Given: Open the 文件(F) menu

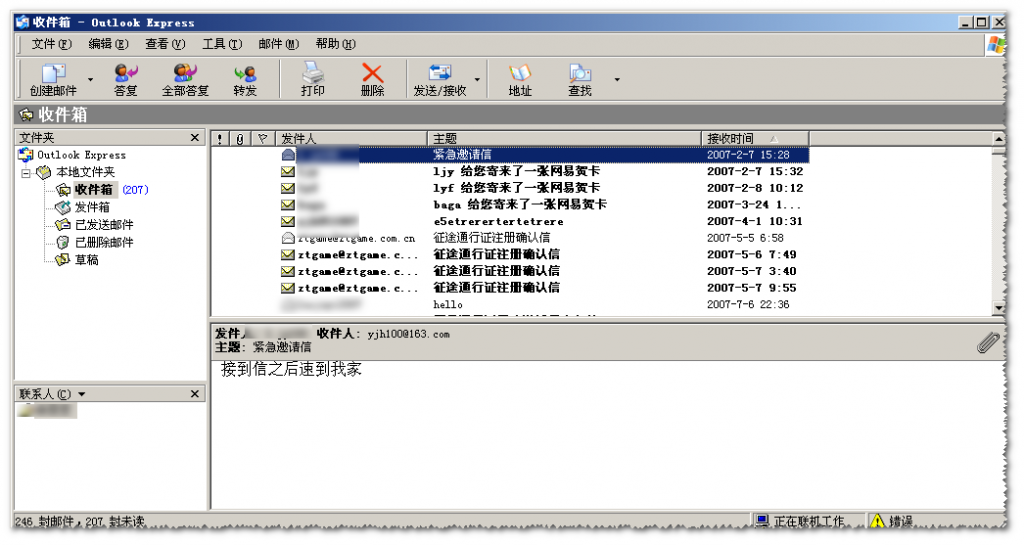Looking at the screenshot, I should tap(51, 44).
